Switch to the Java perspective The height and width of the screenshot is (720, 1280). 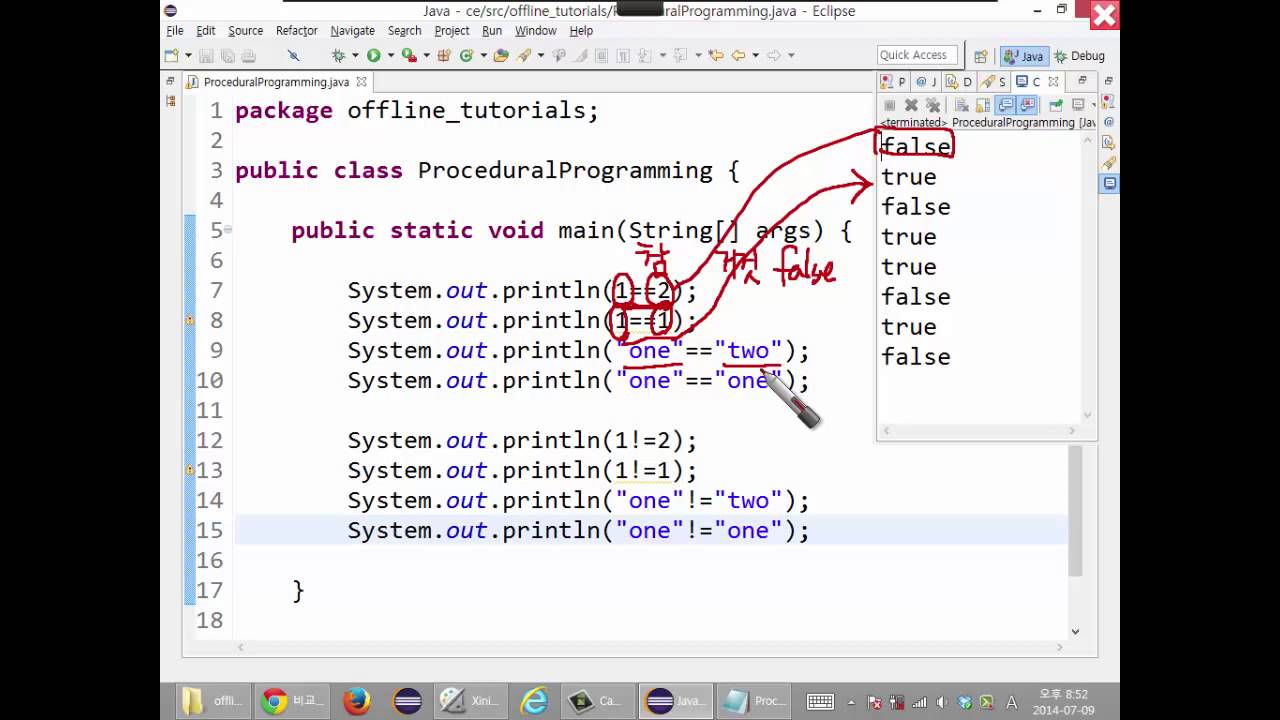[x=1024, y=56]
